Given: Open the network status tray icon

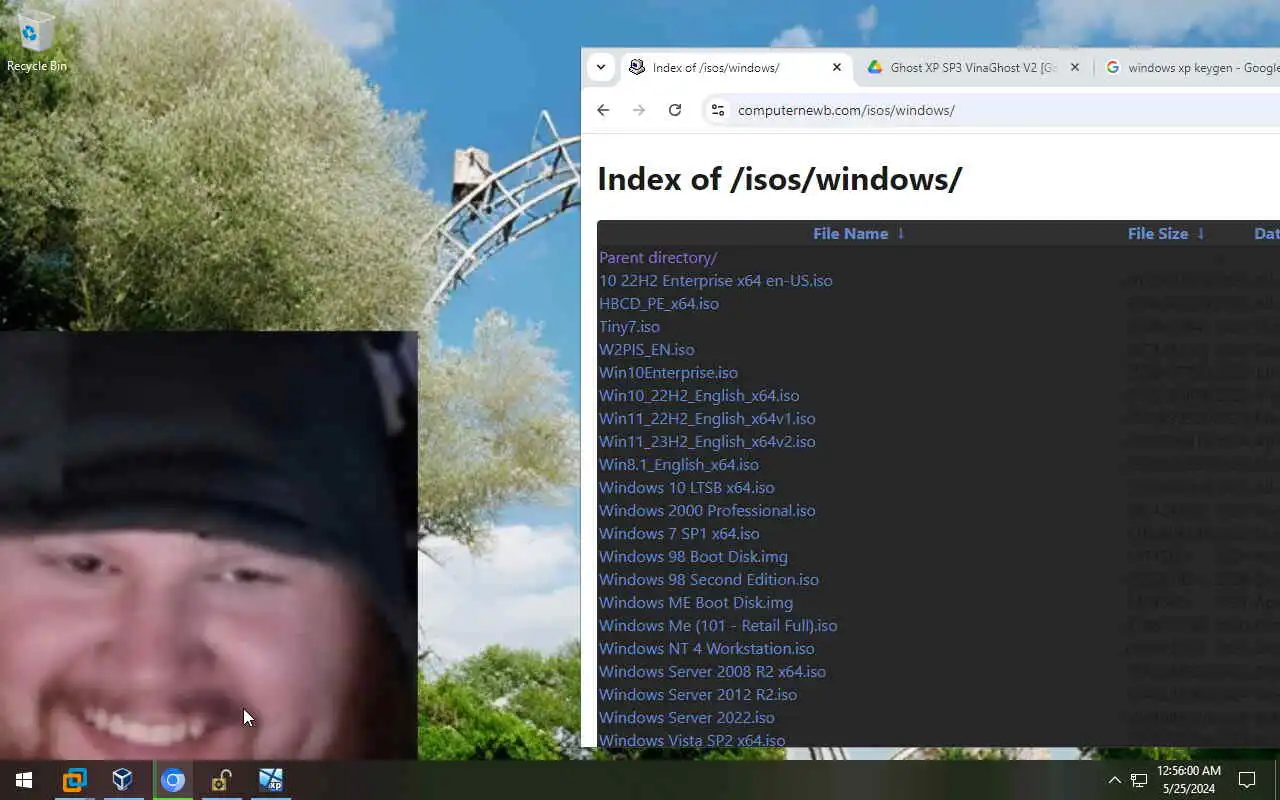Looking at the screenshot, I should [1139, 780].
